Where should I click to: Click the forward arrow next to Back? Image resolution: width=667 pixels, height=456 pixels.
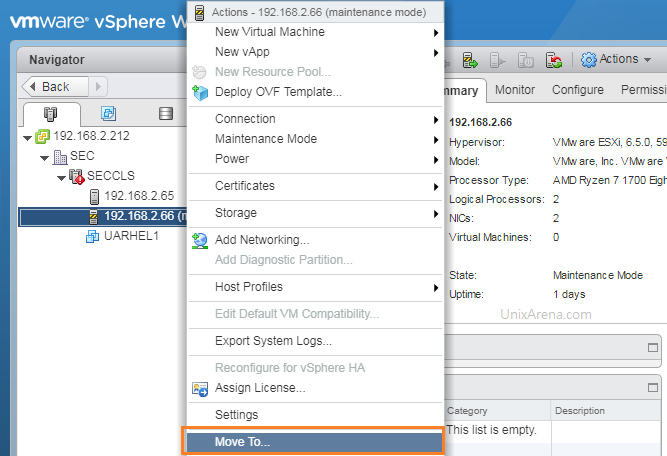(x=98, y=87)
